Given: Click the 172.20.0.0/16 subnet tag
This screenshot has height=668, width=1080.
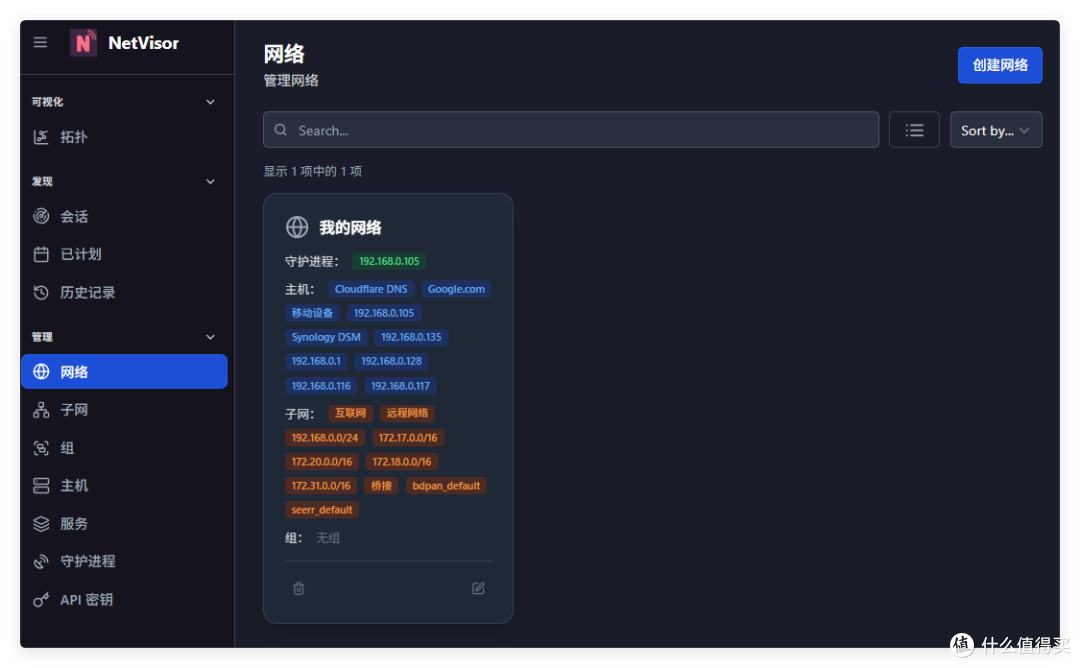Looking at the screenshot, I should tap(322, 462).
